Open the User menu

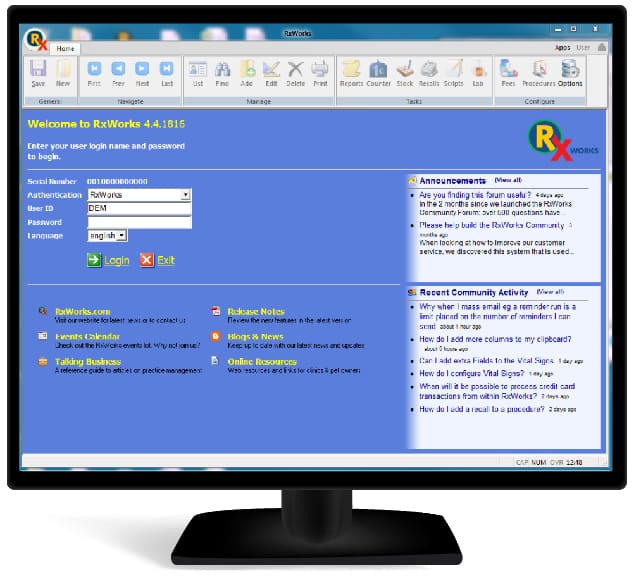[x=583, y=48]
